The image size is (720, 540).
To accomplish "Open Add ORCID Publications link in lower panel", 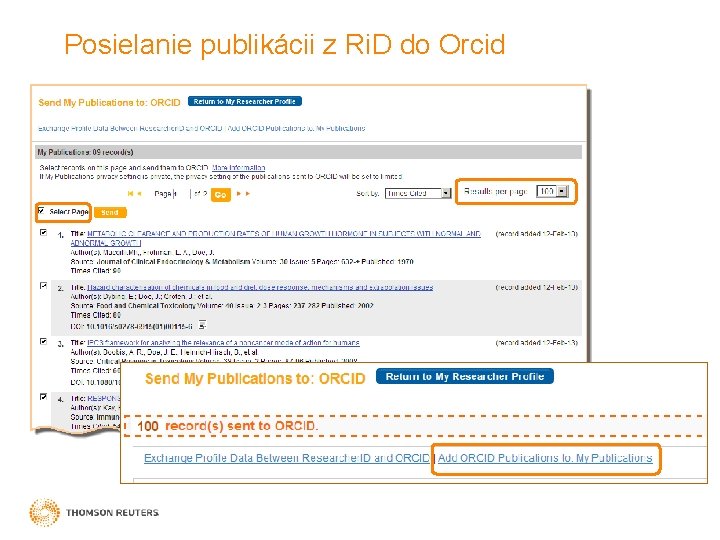I will pos(545,458).
